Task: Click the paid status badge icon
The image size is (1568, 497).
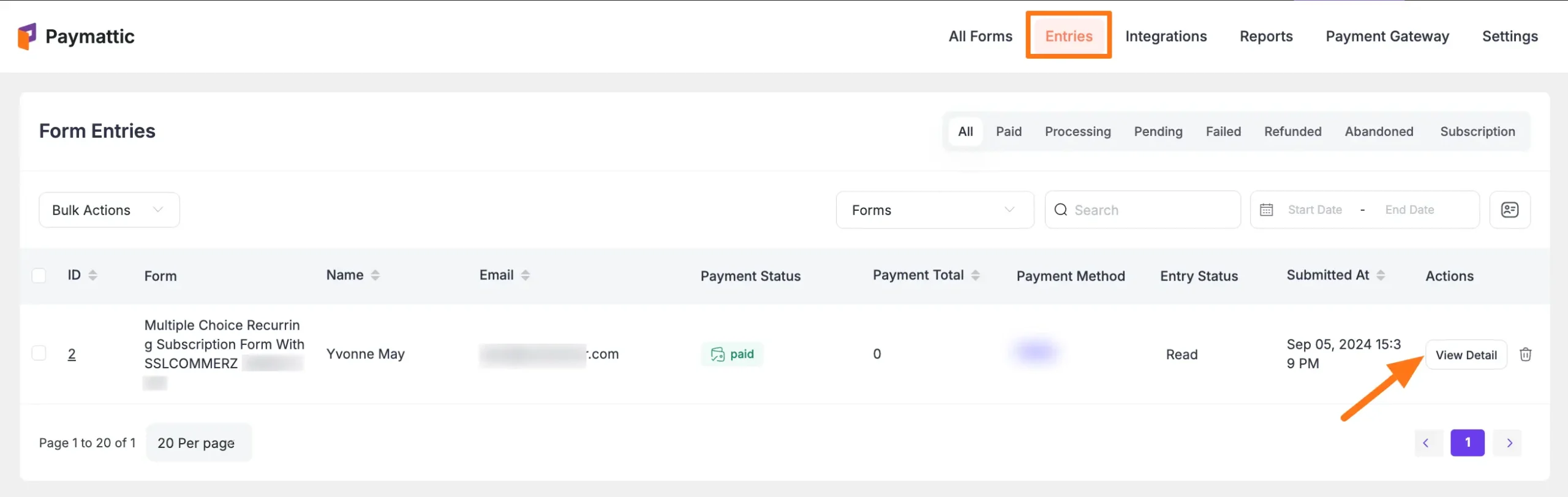Action: (x=717, y=354)
